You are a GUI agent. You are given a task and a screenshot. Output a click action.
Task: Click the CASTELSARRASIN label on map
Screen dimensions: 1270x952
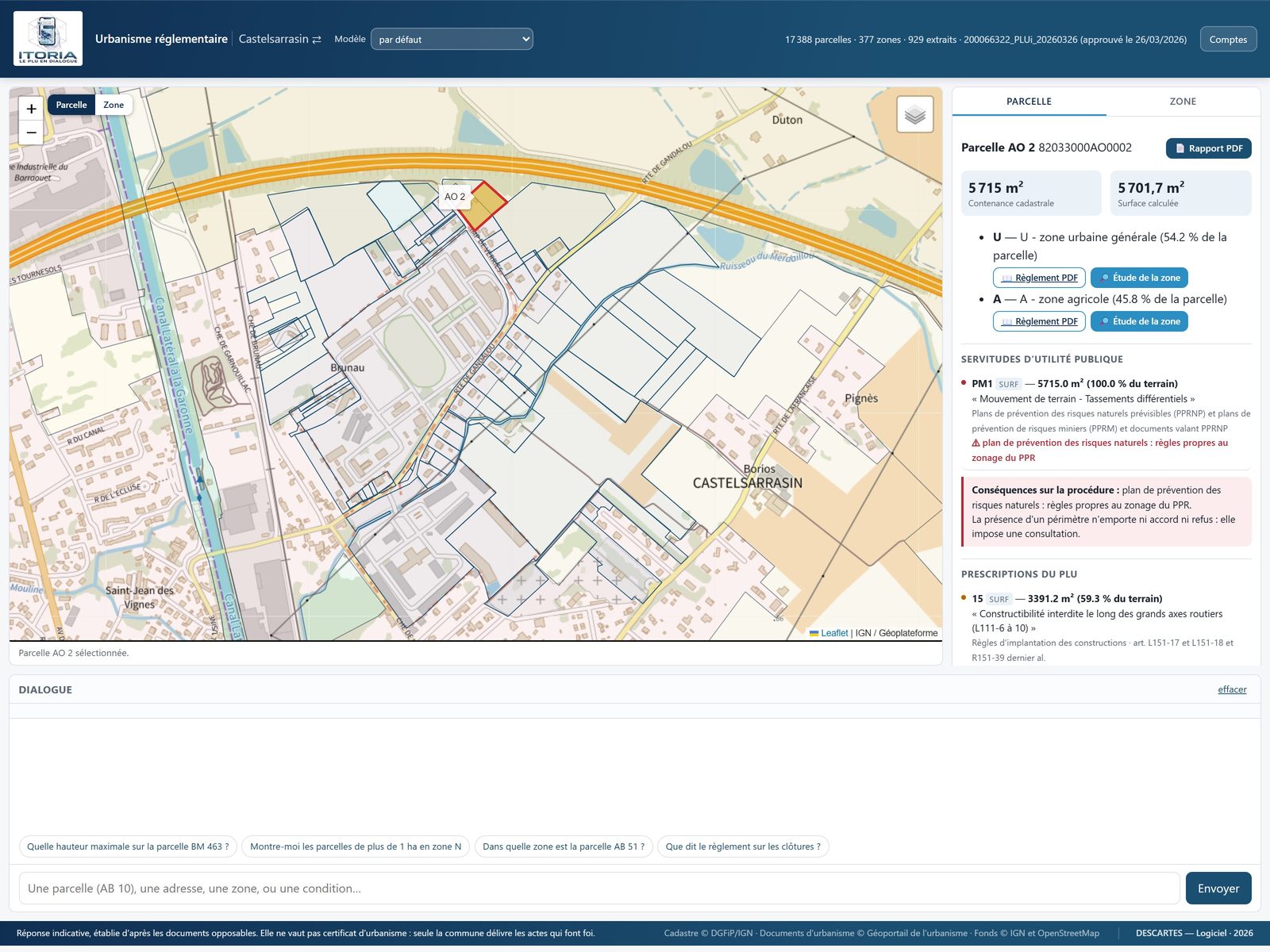(747, 483)
